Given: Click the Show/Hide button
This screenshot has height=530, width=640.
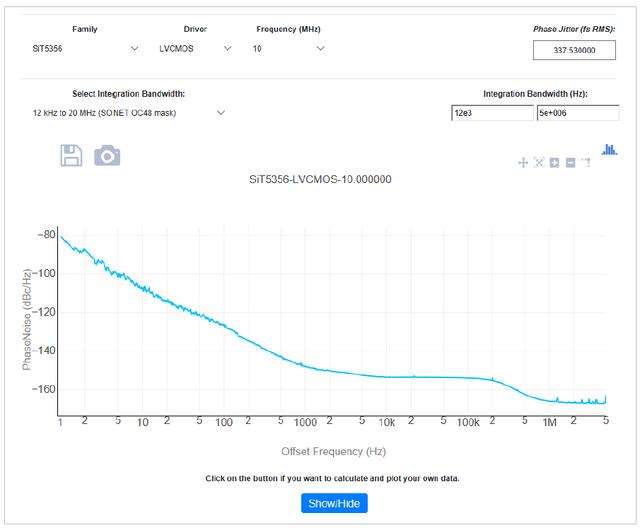Looking at the screenshot, I should coord(334,503).
